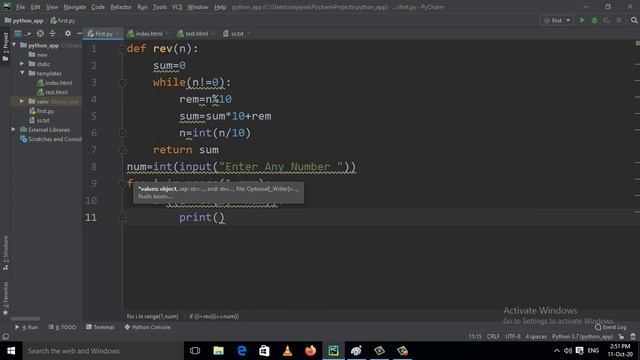Screen dimensions: 640x360
Task: Click UTF-8 encoding in status bar
Action: [513, 336]
